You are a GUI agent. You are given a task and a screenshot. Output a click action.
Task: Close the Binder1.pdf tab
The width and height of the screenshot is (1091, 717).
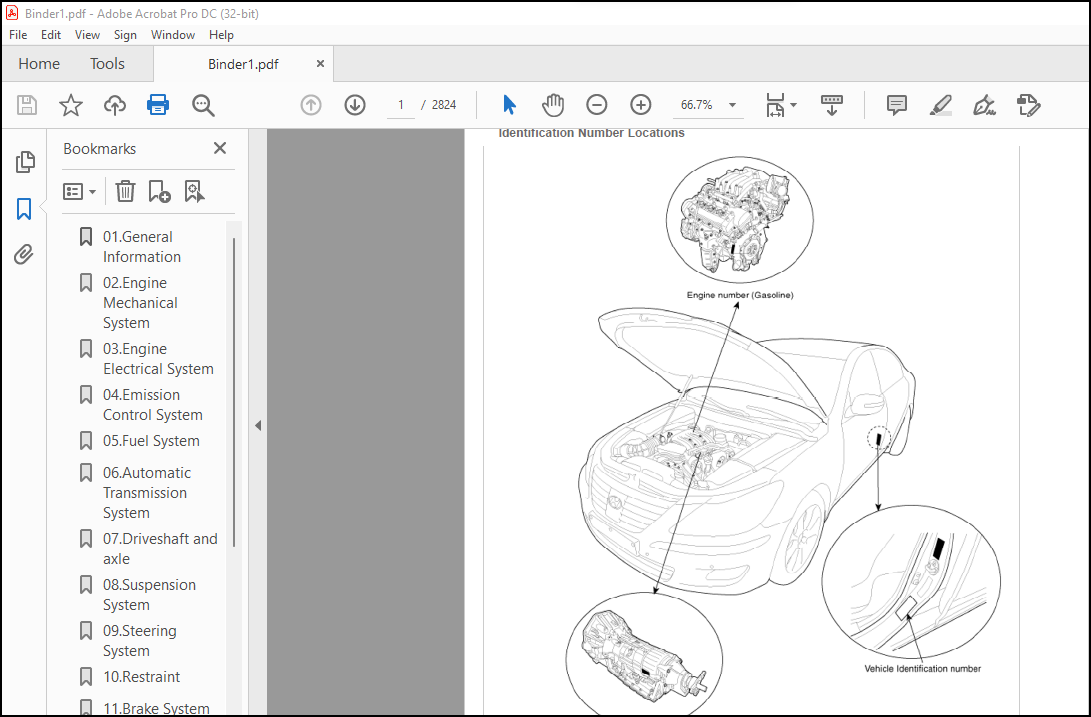point(320,63)
